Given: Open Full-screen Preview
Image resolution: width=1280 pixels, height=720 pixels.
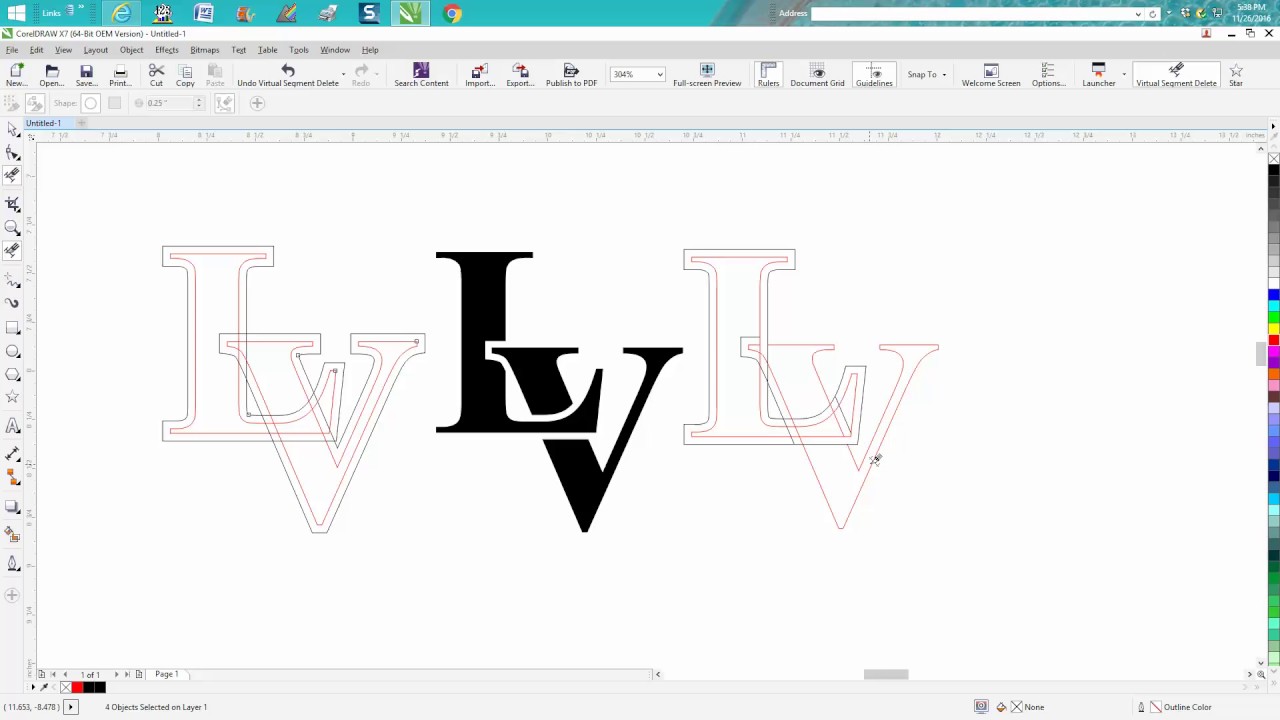Looking at the screenshot, I should (707, 75).
